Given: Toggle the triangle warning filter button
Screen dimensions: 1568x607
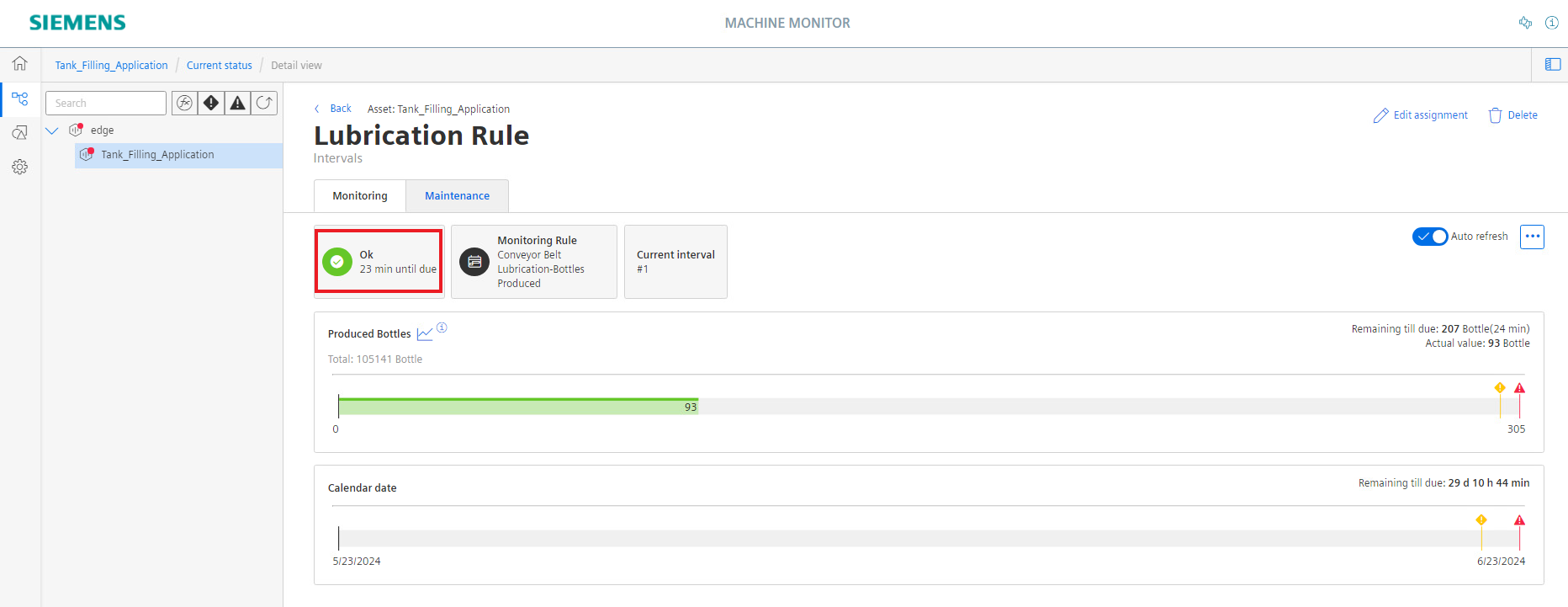Looking at the screenshot, I should (x=238, y=103).
